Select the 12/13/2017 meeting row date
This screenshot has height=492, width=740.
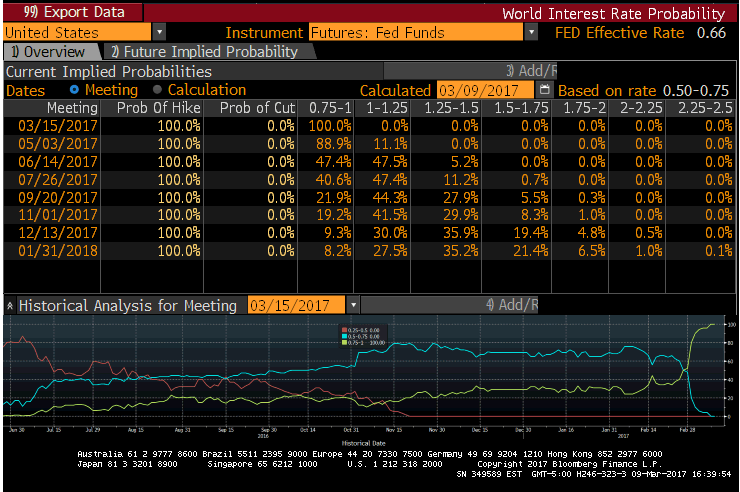point(58,233)
